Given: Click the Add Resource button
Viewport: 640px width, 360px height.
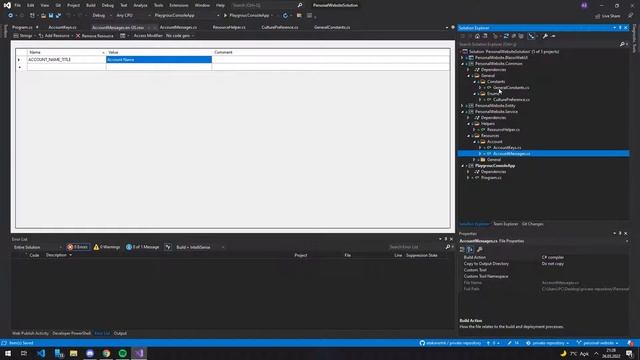Looking at the screenshot, I should point(54,36).
